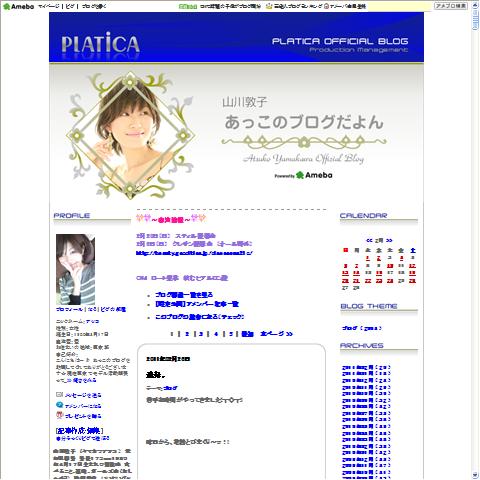Click the アメンバーになる icon
This screenshot has height=480, width=480.
(60, 405)
